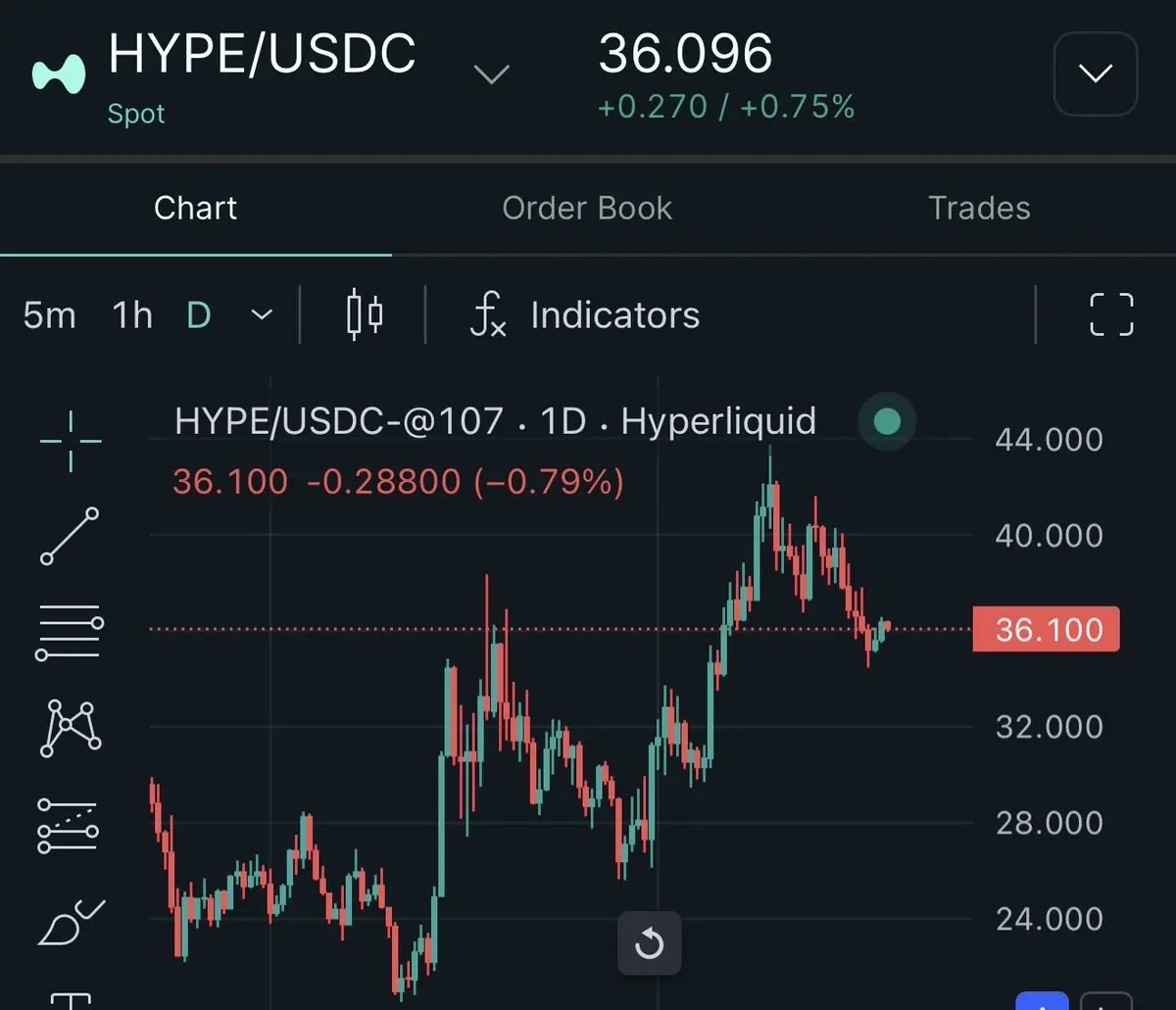Screen dimensions: 1176x1010
Task: Reset the chart view with the undo arrow
Action: click(x=649, y=944)
